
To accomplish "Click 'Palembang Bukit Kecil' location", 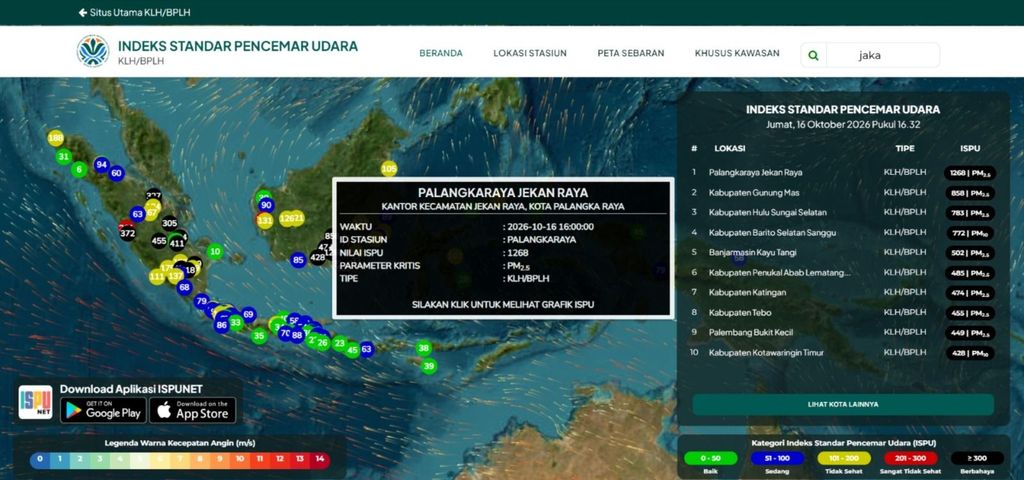I will pyautogui.click(x=843, y=332).
